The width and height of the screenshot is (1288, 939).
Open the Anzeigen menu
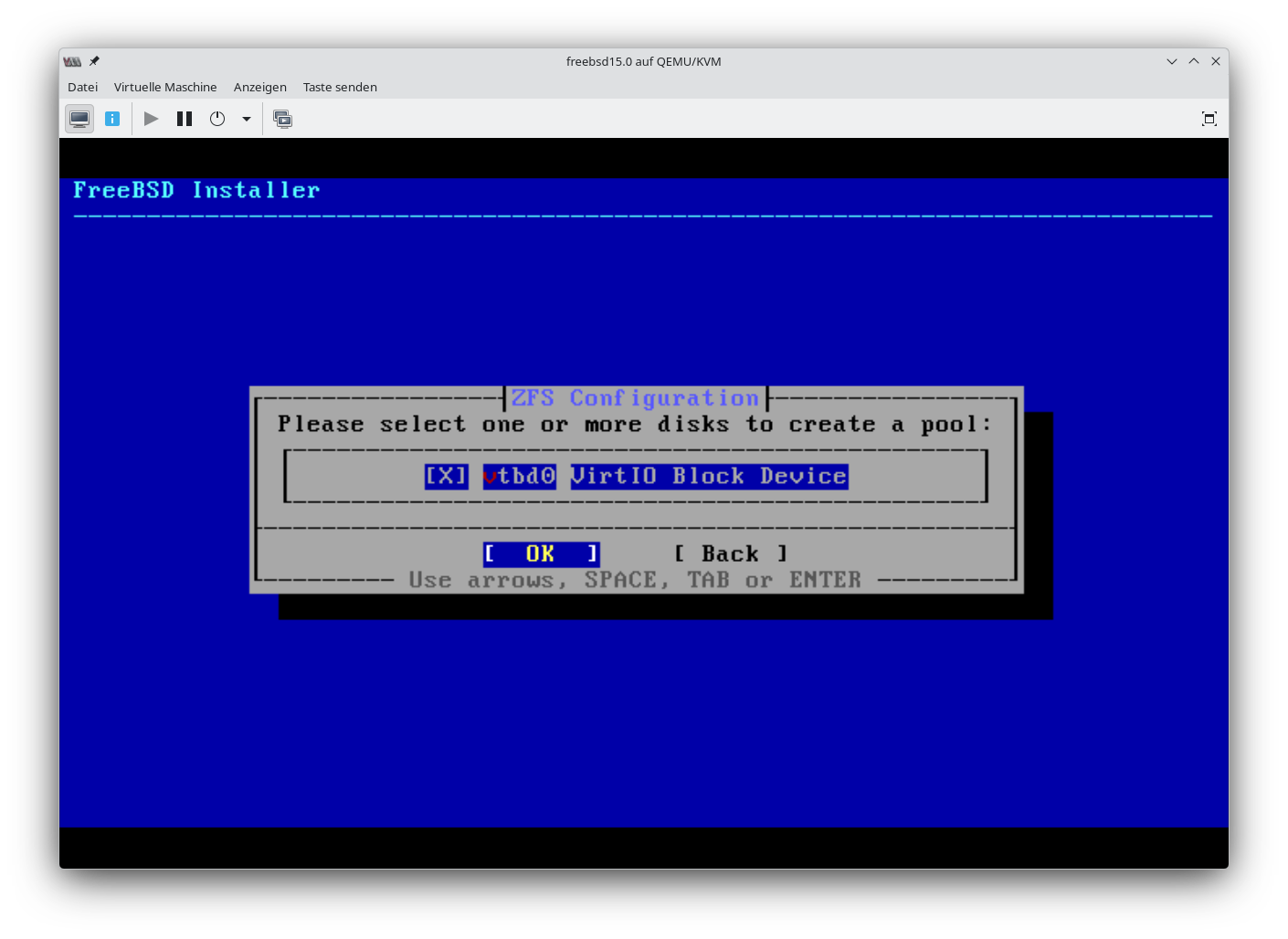(260, 87)
